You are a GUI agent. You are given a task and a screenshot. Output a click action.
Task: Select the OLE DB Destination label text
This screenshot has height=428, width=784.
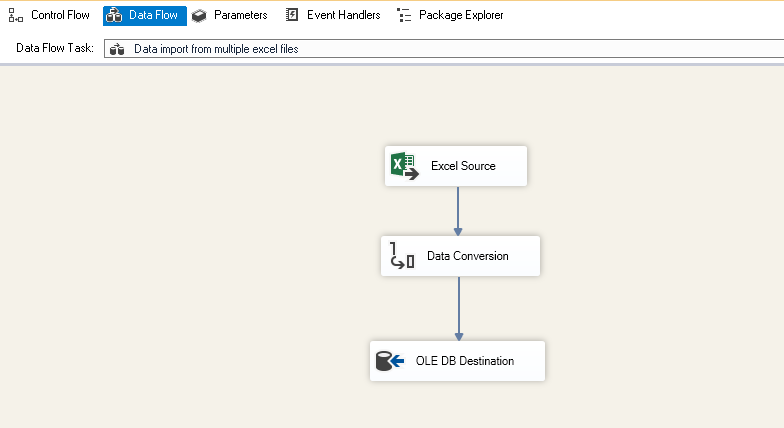465,361
